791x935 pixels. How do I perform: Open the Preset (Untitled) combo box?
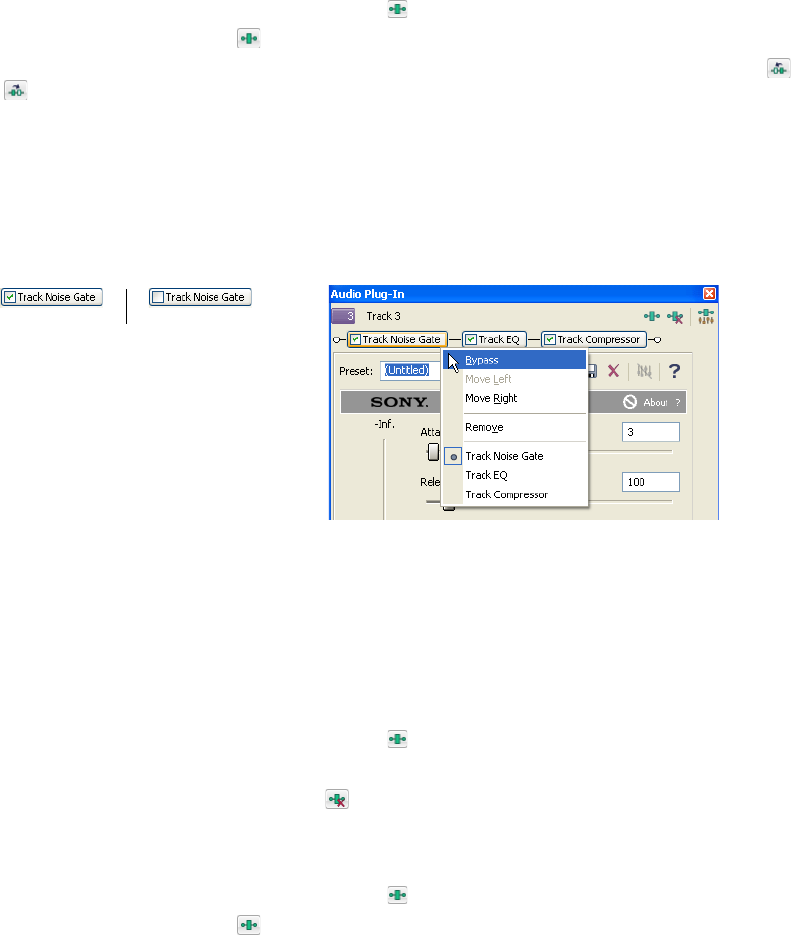point(410,370)
